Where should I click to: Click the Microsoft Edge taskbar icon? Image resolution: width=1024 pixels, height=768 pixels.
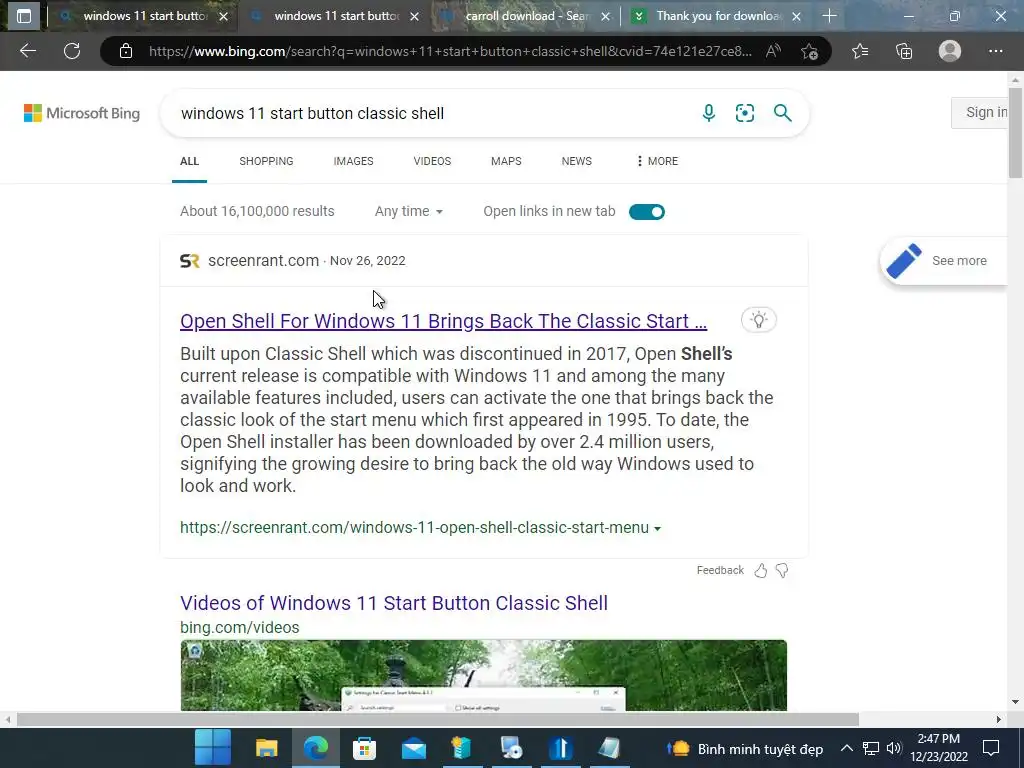(x=316, y=748)
